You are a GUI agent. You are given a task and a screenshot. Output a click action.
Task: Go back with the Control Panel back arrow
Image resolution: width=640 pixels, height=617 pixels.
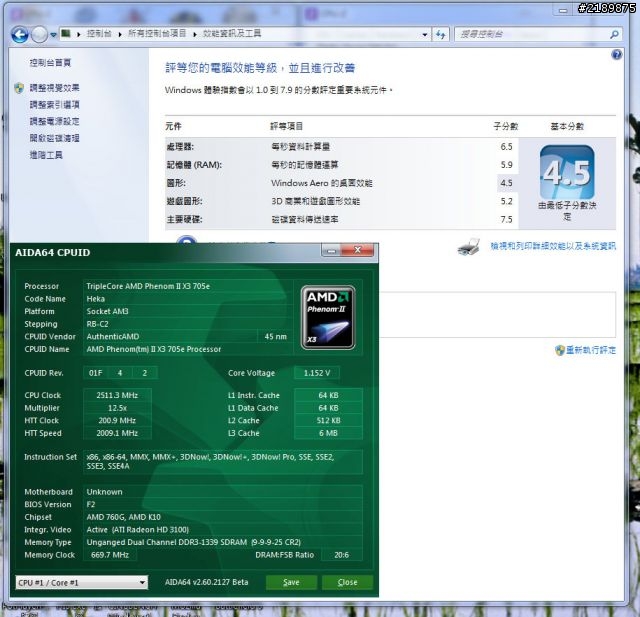[20, 35]
